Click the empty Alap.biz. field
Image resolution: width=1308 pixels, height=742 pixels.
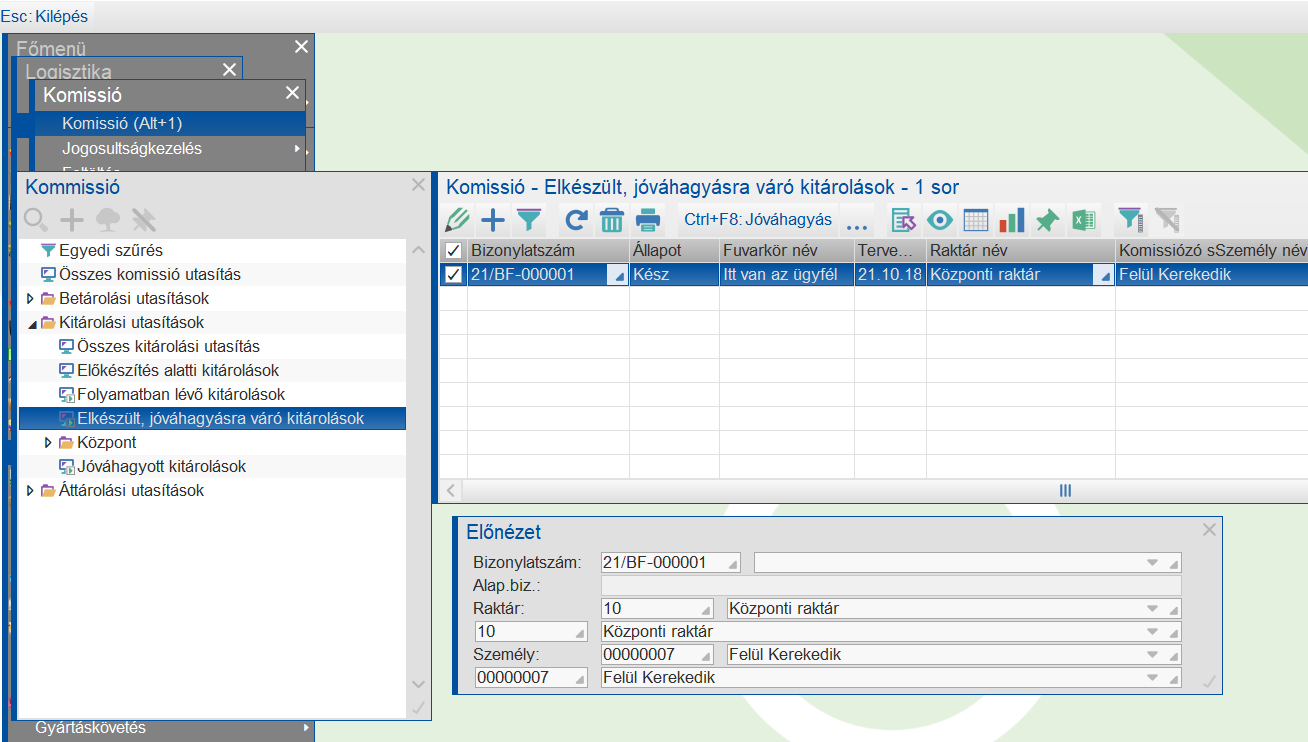coord(890,585)
